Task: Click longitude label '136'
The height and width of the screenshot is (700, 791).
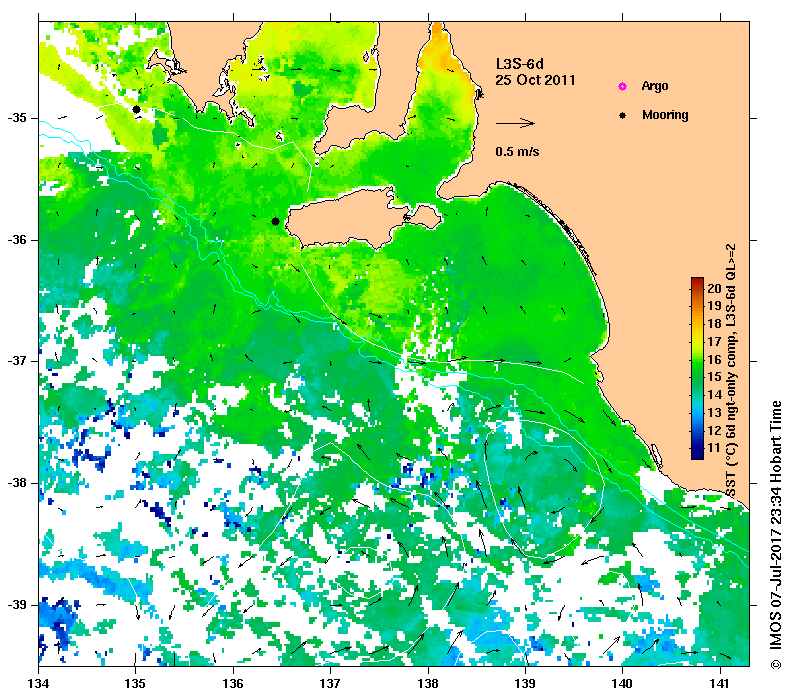Action: (x=233, y=683)
